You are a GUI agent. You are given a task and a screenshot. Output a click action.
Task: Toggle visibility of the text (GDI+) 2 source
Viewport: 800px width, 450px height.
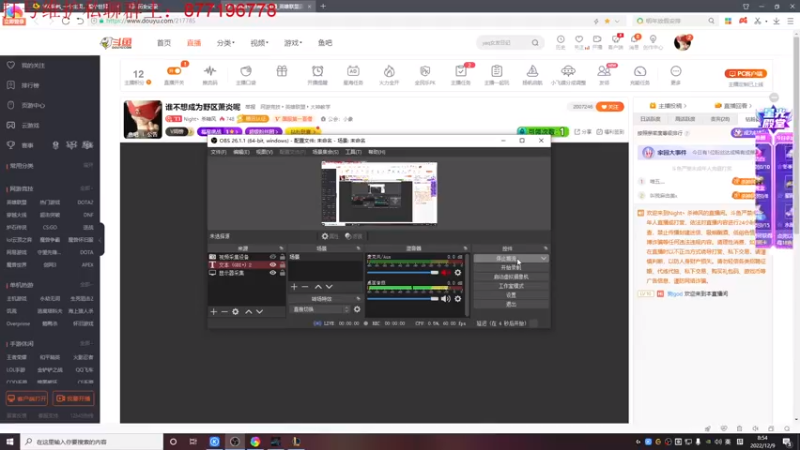[273, 265]
